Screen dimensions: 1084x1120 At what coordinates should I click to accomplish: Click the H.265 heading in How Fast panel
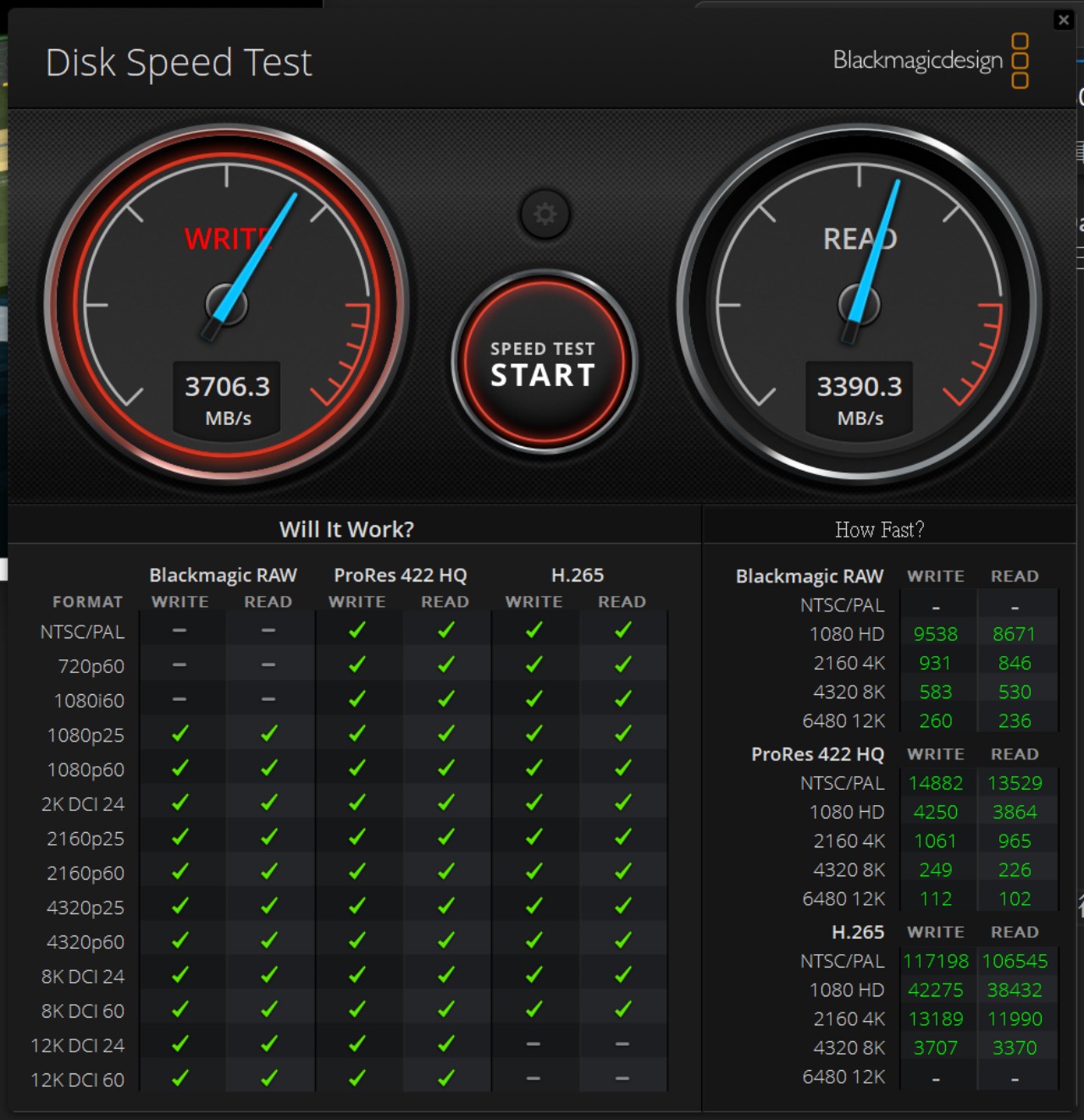pyautogui.click(x=858, y=931)
